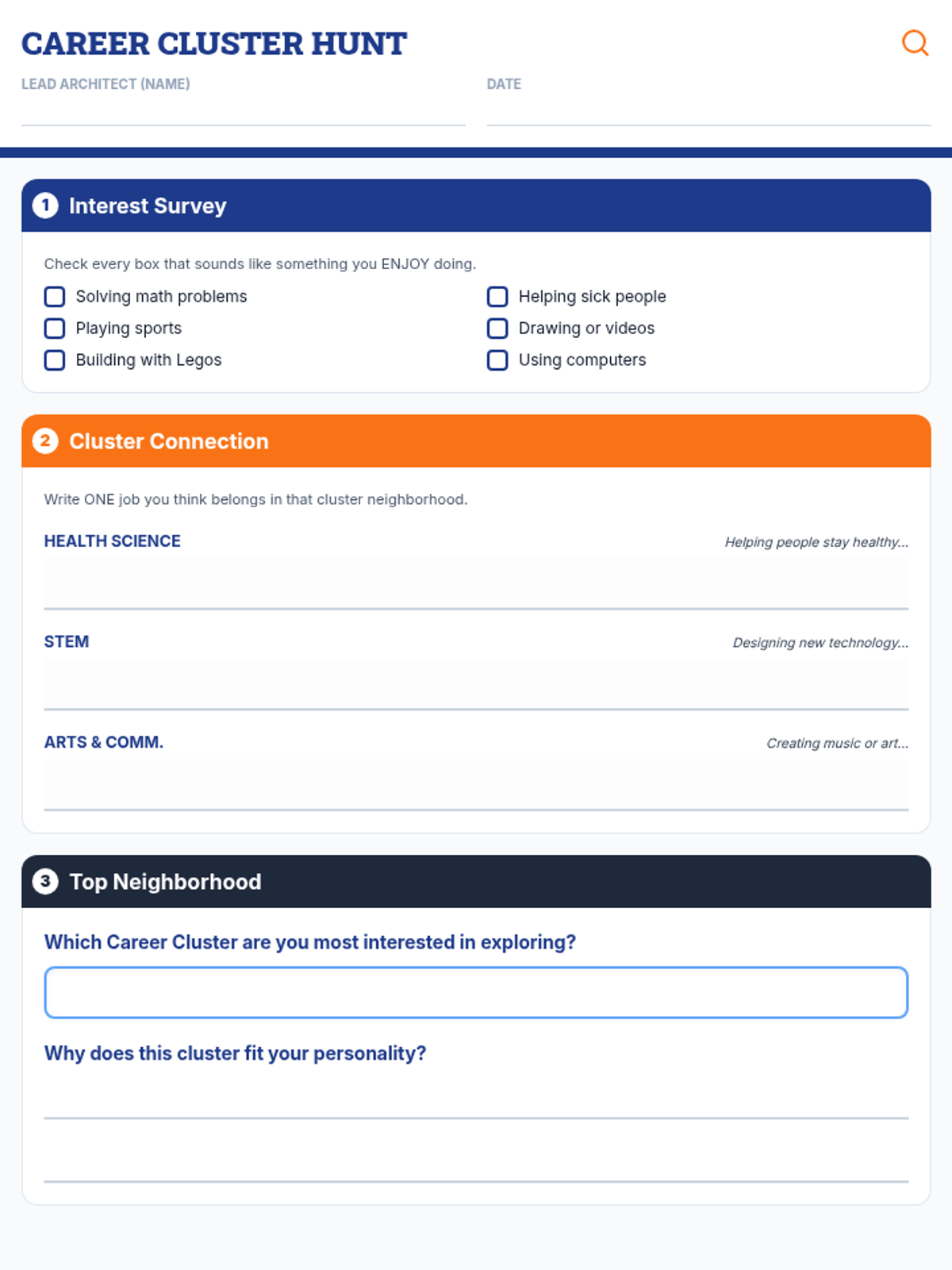
Task: Tick the Playing sports checkbox
Action: (x=55, y=329)
